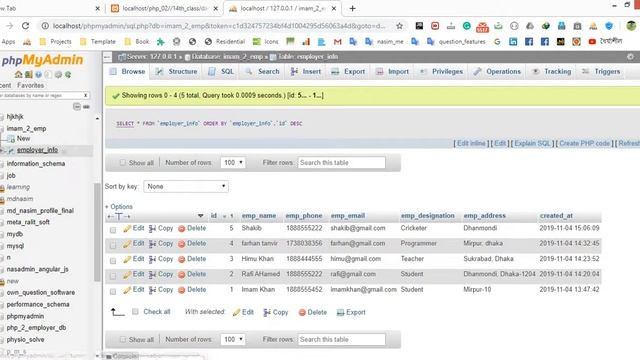
Task: Open the Insert tab
Action: [x=306, y=71]
